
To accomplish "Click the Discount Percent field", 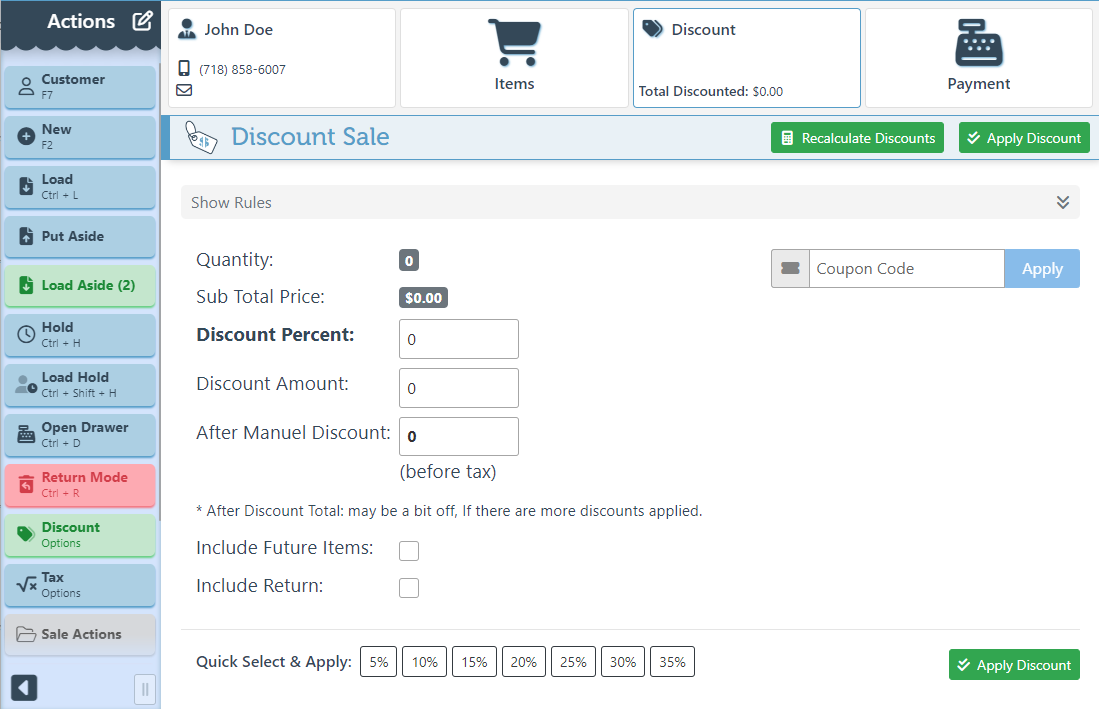I will click(458, 339).
